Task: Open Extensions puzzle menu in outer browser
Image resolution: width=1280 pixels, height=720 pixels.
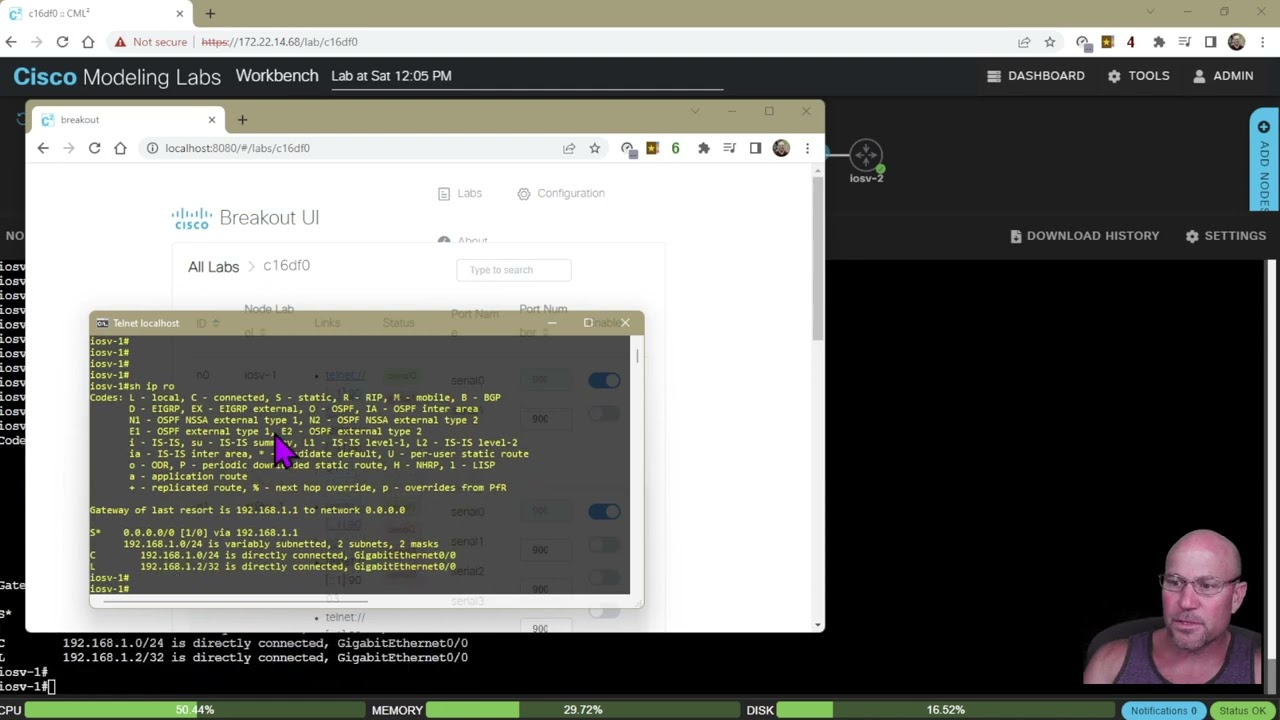Action: [1159, 42]
